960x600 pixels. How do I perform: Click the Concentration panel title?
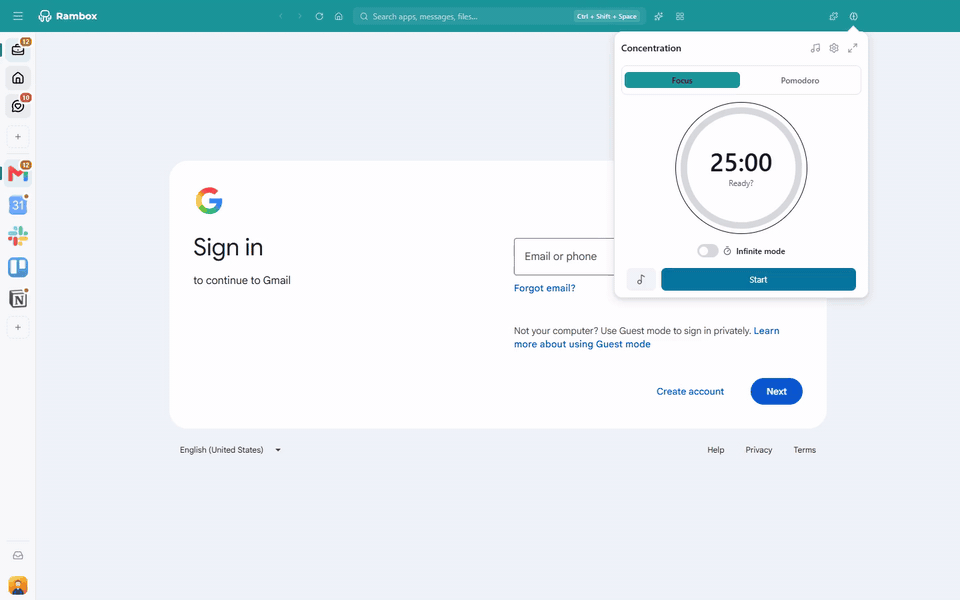coord(651,48)
